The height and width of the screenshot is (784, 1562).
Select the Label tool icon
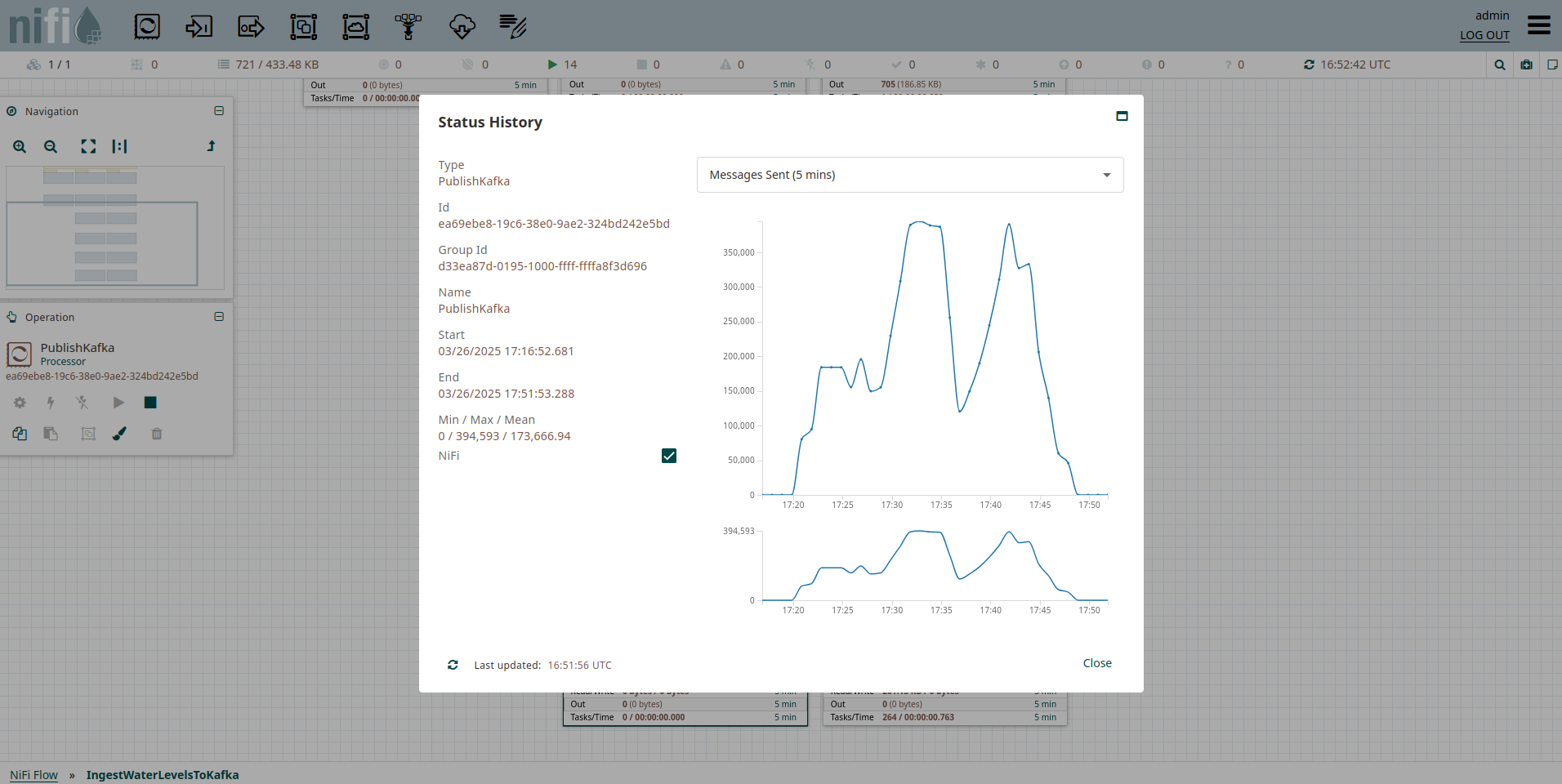pyautogui.click(x=513, y=27)
